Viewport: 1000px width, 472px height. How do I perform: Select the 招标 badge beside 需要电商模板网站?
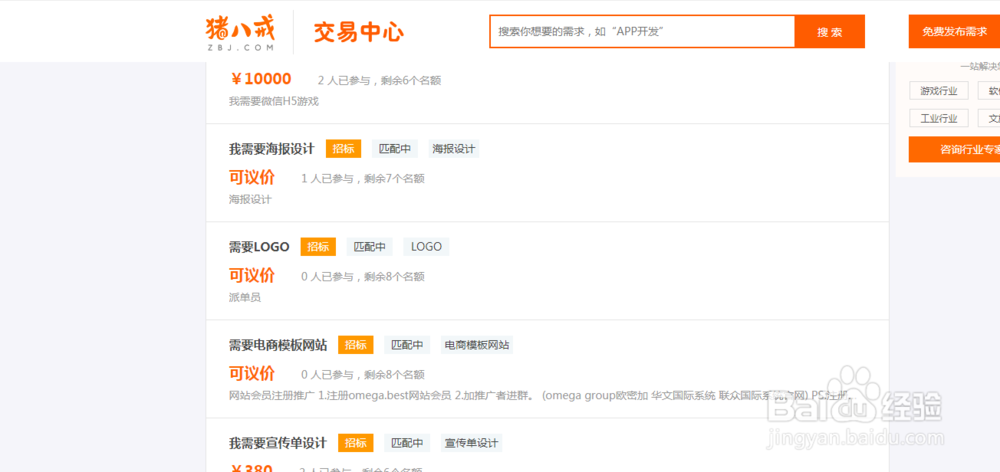pyautogui.click(x=356, y=345)
